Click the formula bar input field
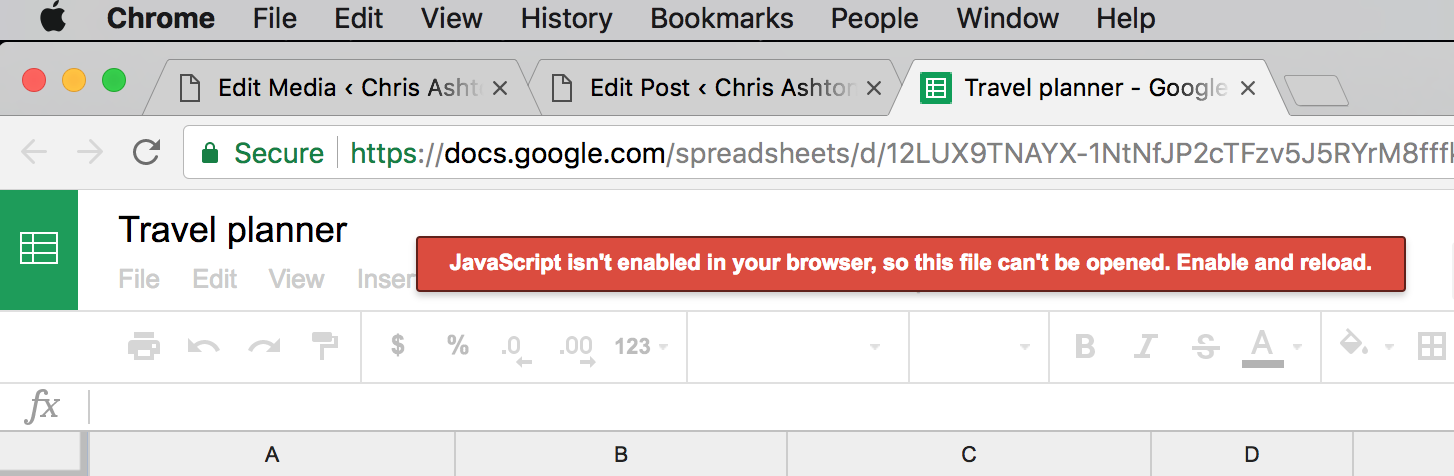This screenshot has height=476, width=1454. coord(770,407)
